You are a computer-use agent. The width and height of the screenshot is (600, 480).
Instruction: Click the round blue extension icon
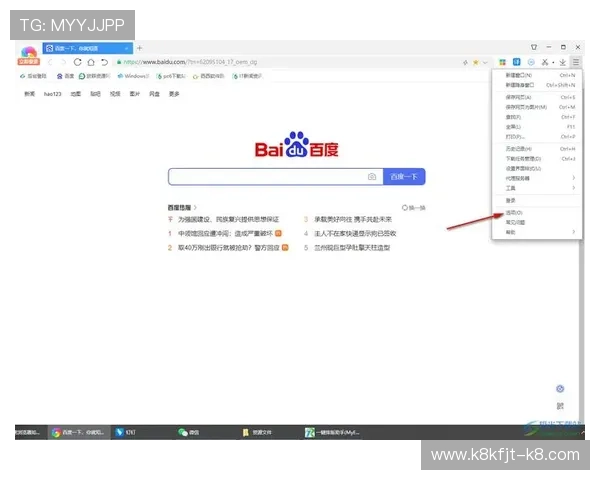pyautogui.click(x=531, y=62)
